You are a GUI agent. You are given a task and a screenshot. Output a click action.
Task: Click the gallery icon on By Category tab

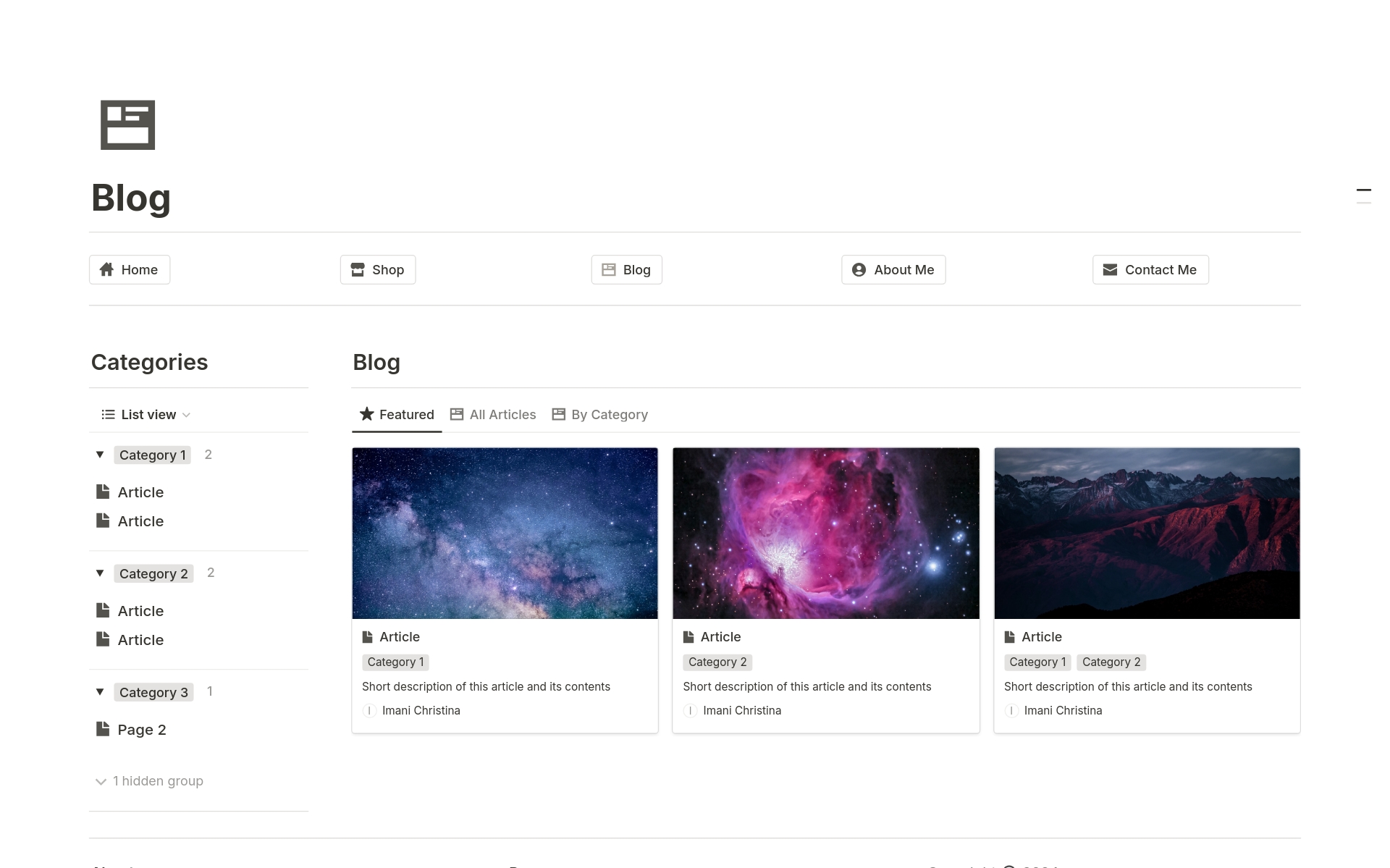[559, 414]
